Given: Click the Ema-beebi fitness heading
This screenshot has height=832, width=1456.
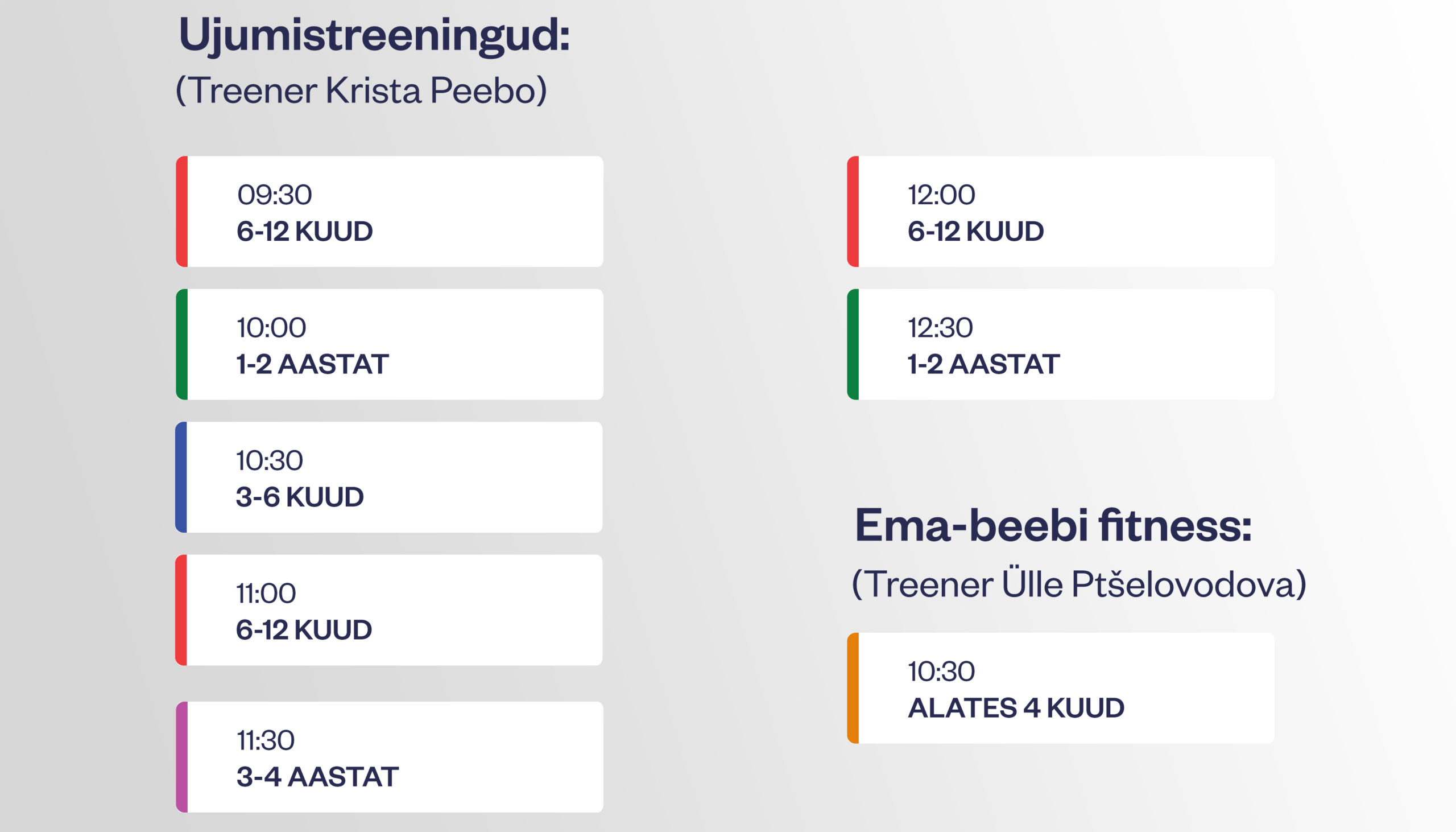Looking at the screenshot, I should pos(1053,525).
